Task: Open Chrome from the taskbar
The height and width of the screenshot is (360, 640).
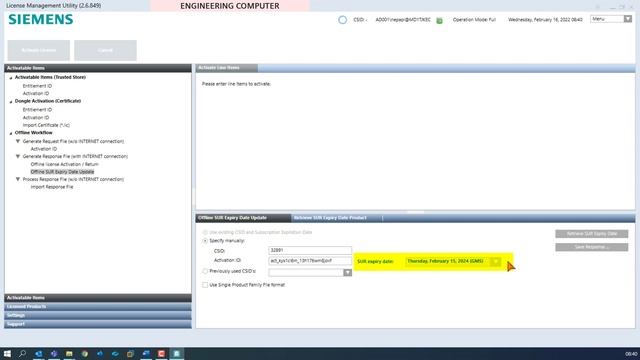Action: (x=84, y=353)
